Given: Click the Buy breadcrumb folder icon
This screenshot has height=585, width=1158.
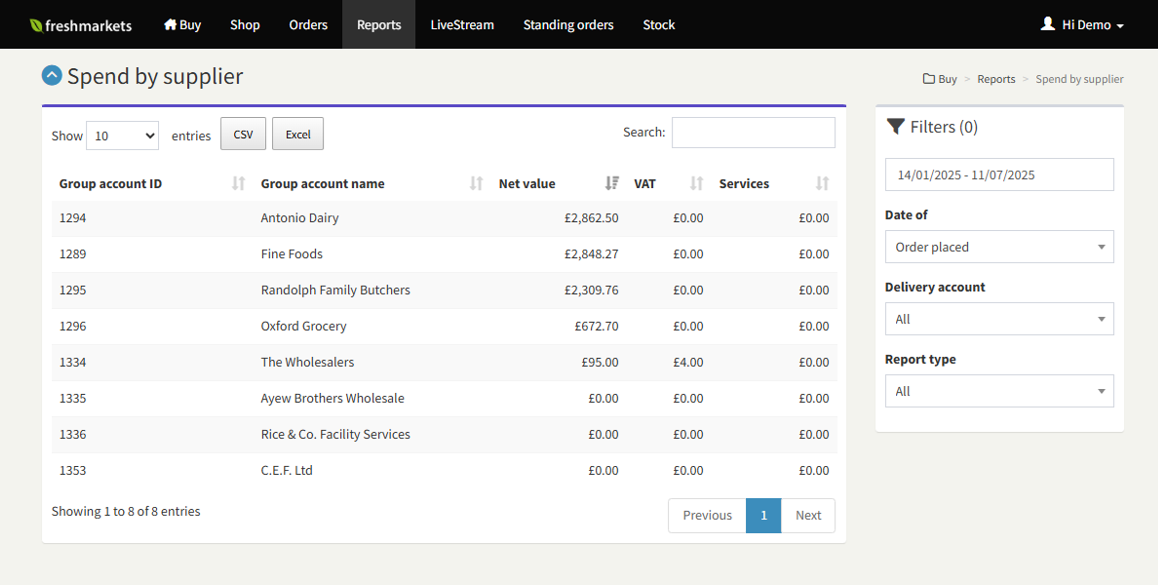Looking at the screenshot, I should click(x=928, y=79).
